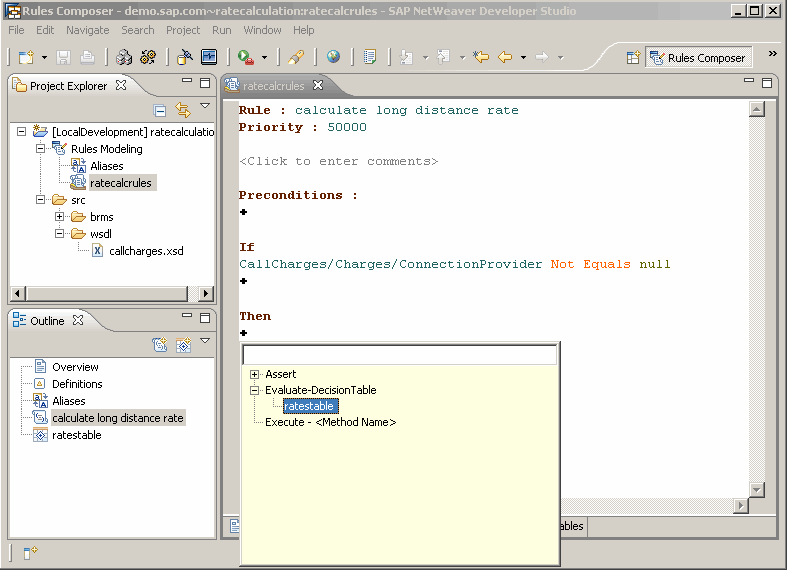Screen dimensions: 787x570
Task: Show hidden perspectives chevron
Action: (773, 53)
